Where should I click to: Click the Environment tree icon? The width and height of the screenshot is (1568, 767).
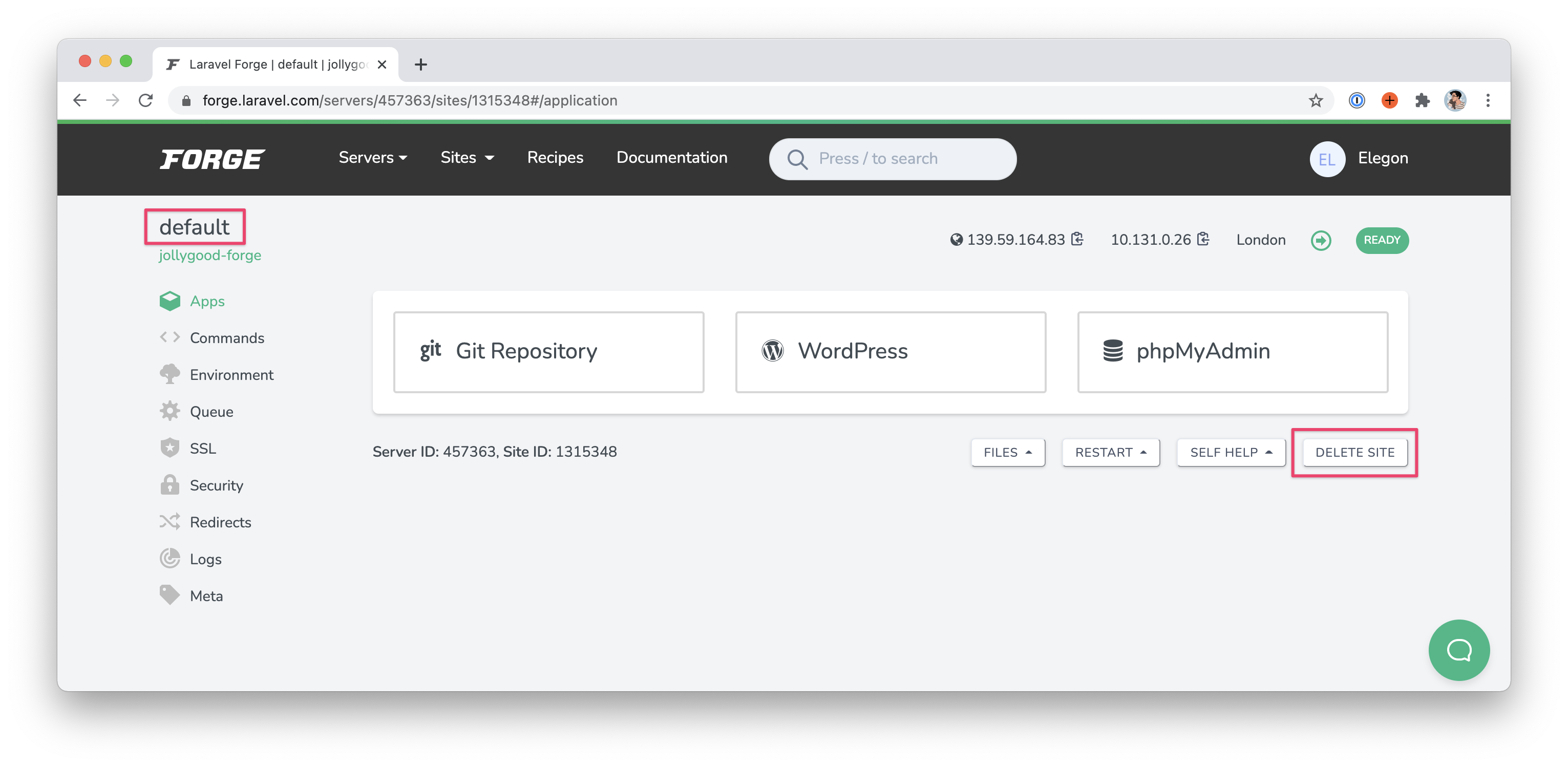[170, 374]
